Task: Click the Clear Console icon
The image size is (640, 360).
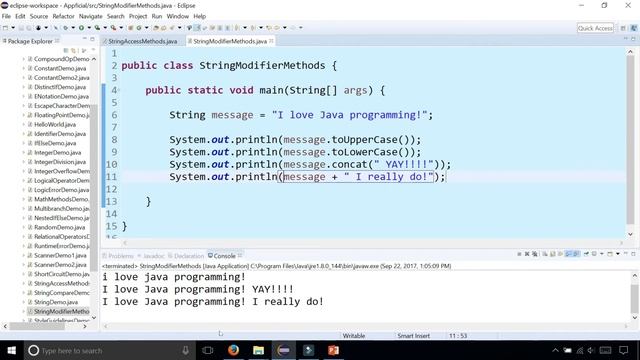Action: (x=544, y=254)
